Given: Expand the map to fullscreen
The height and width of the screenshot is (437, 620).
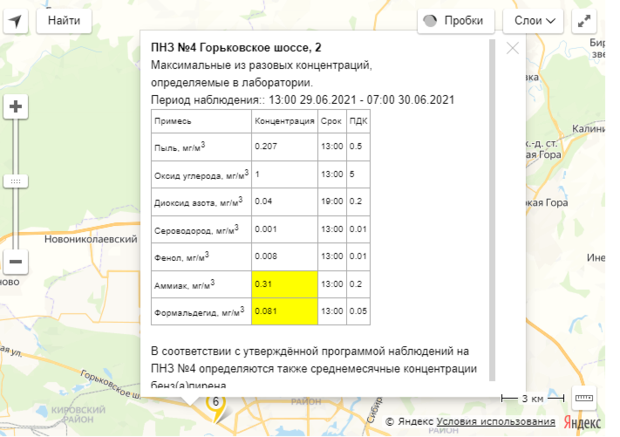Looking at the screenshot, I should tap(587, 20).
